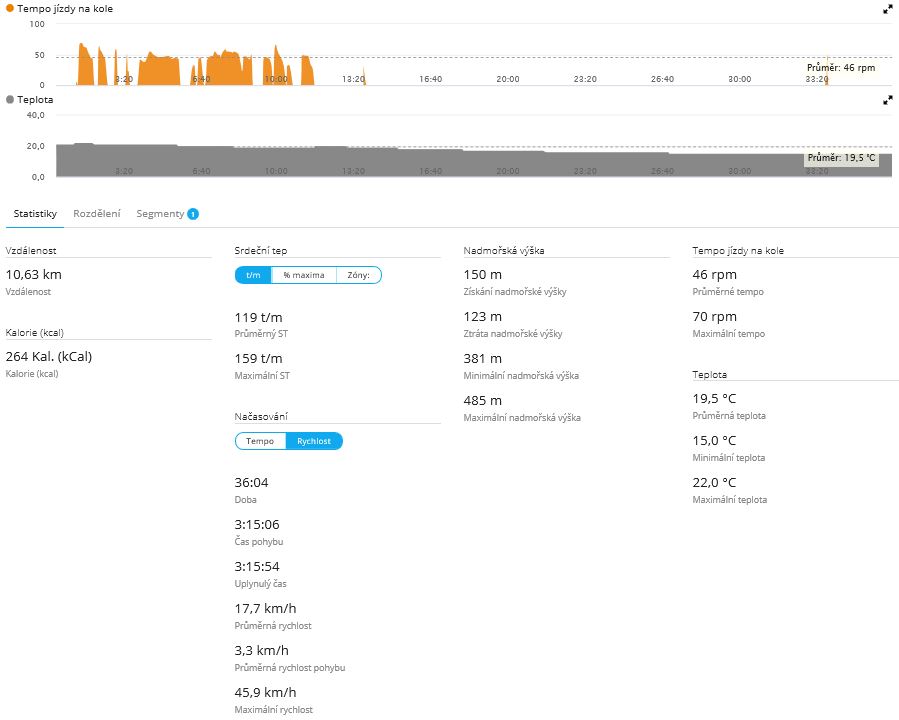
Task: Click the blue Segmenty count badge
Action: click(x=192, y=214)
